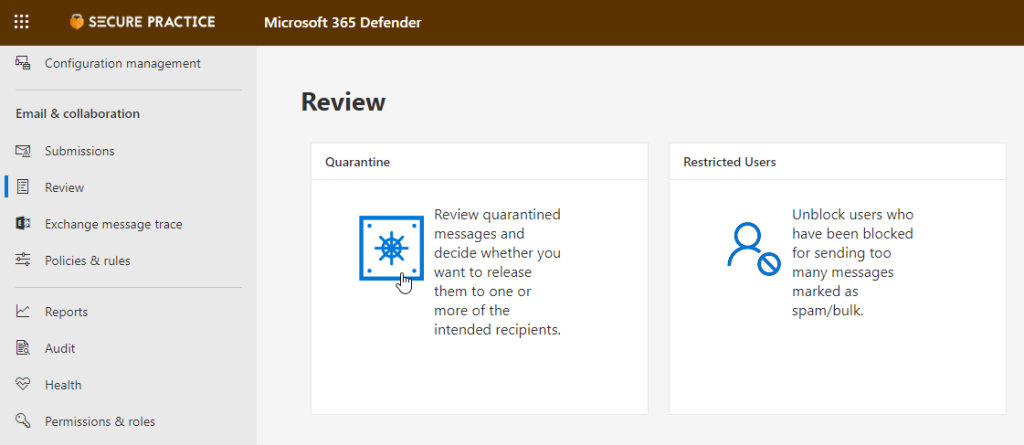Click the Restricted Users blocked person icon

click(x=752, y=248)
